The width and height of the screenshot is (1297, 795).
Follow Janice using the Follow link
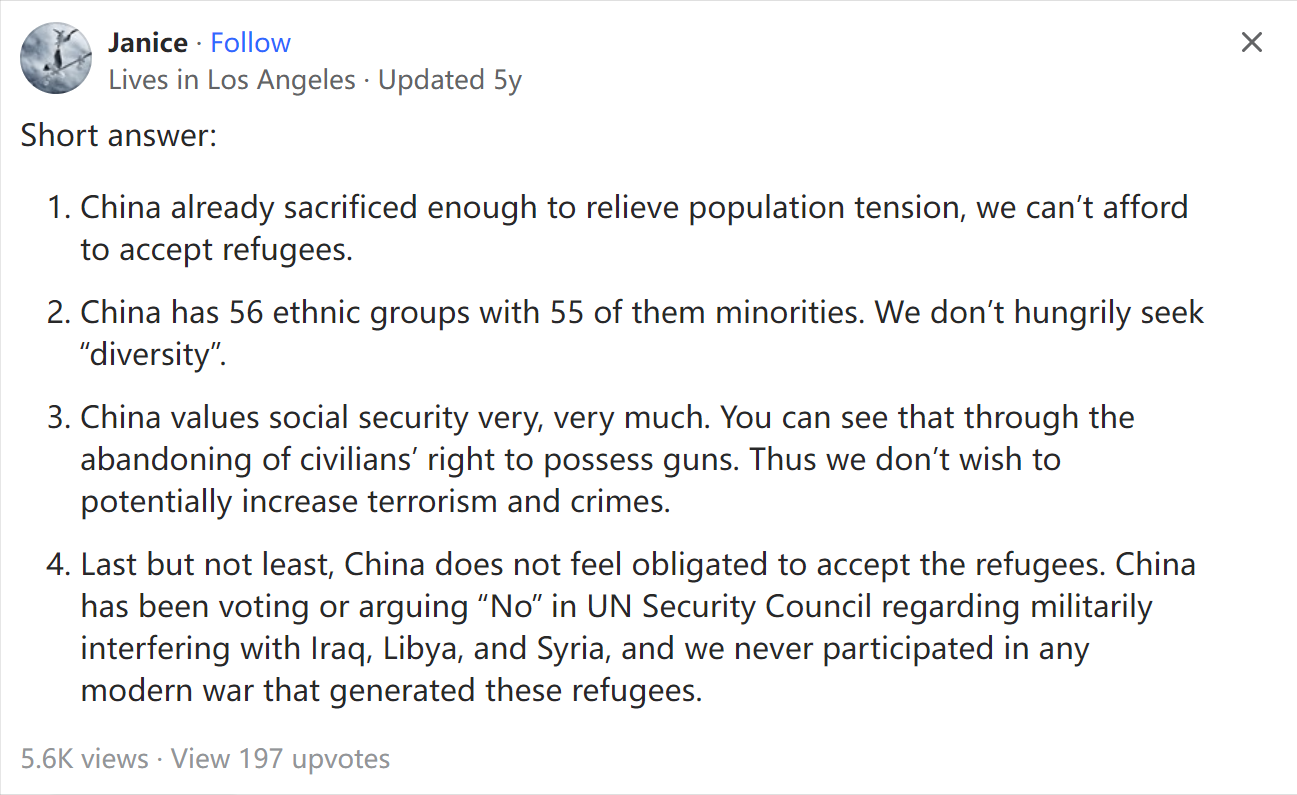click(x=250, y=43)
